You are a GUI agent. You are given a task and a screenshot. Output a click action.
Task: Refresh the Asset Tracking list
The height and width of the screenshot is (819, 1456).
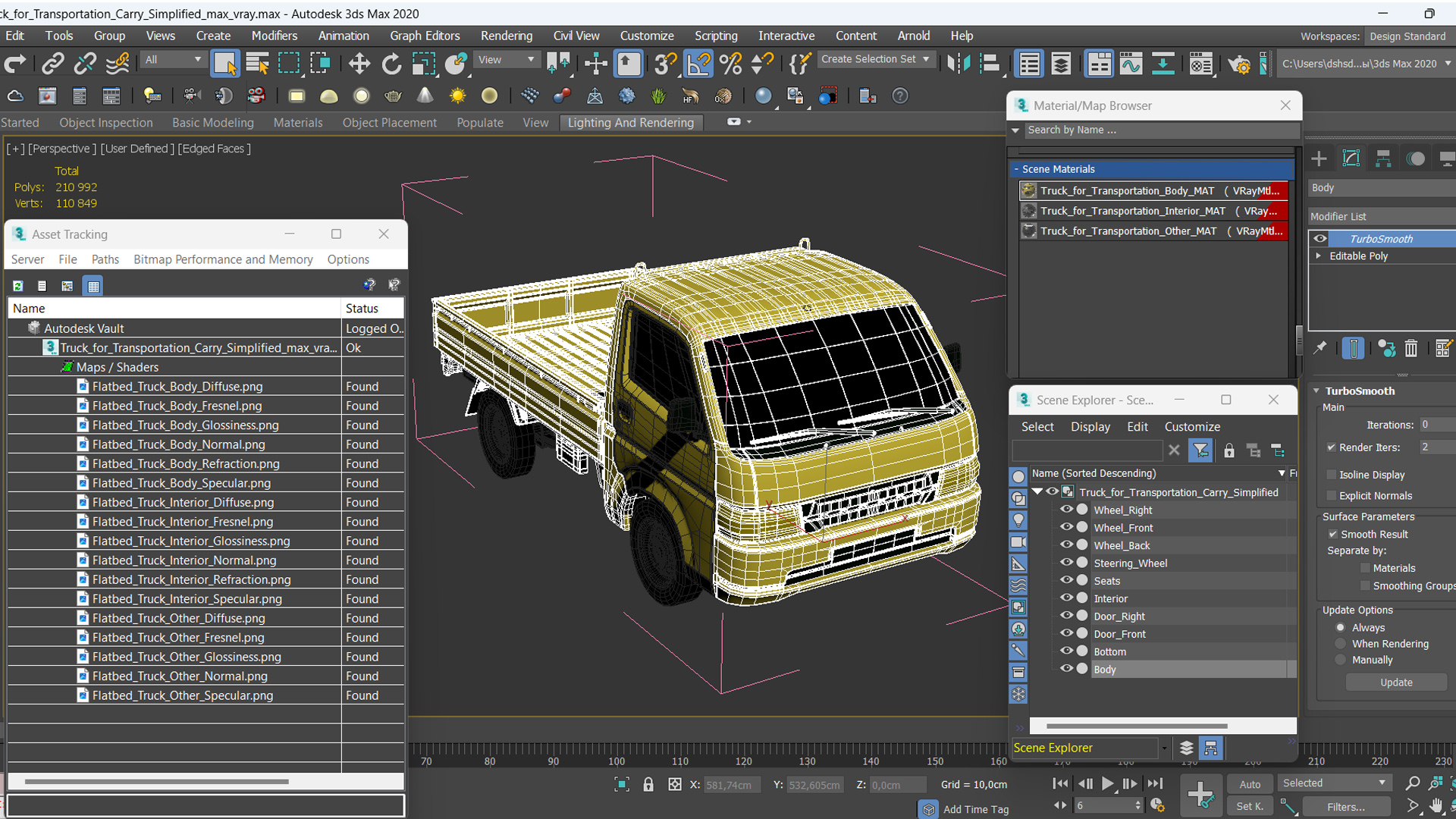[x=18, y=286]
